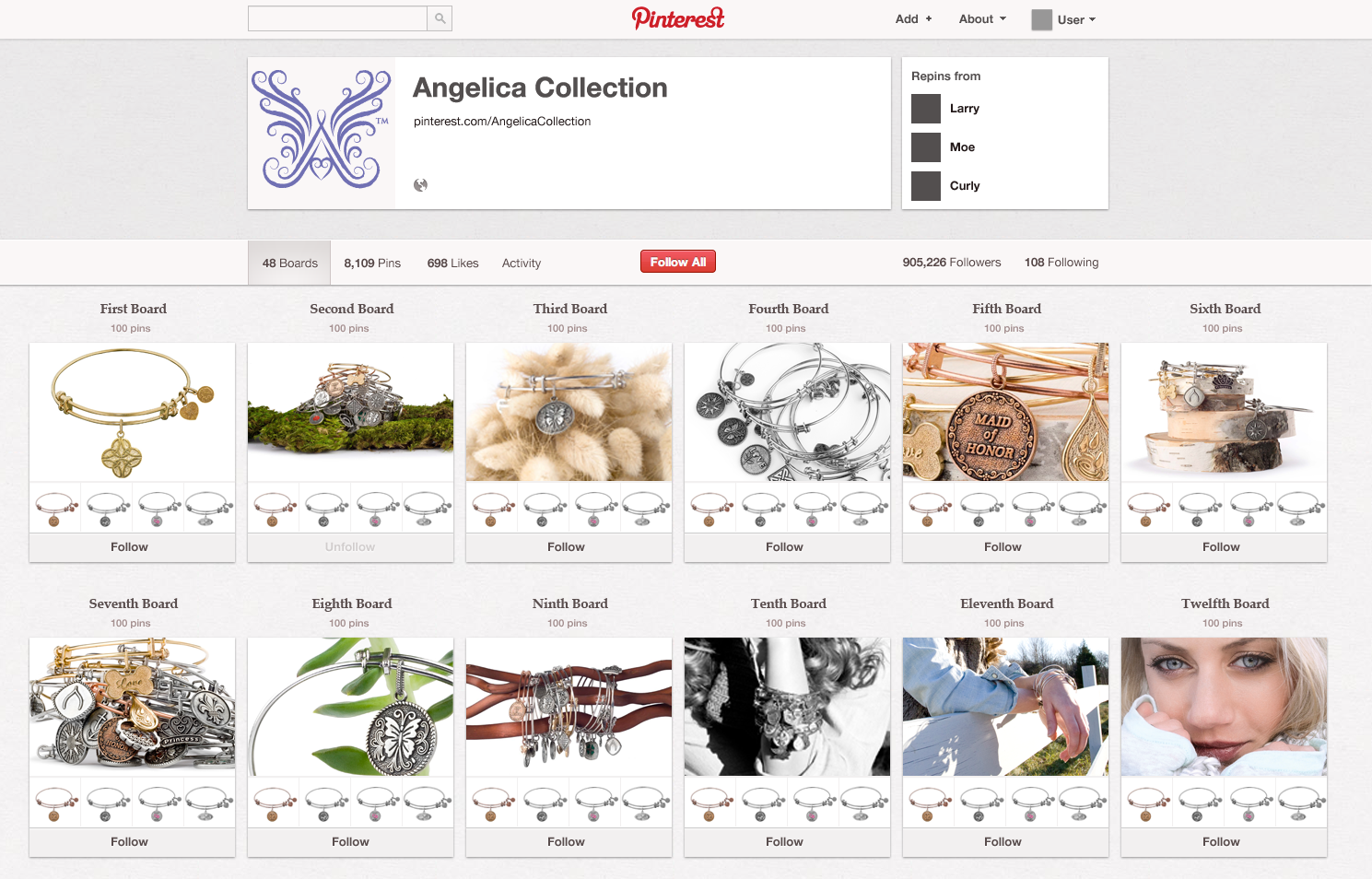This screenshot has width=1372, height=879.
Task: Select the 698 Likes tab
Action: coord(452,264)
